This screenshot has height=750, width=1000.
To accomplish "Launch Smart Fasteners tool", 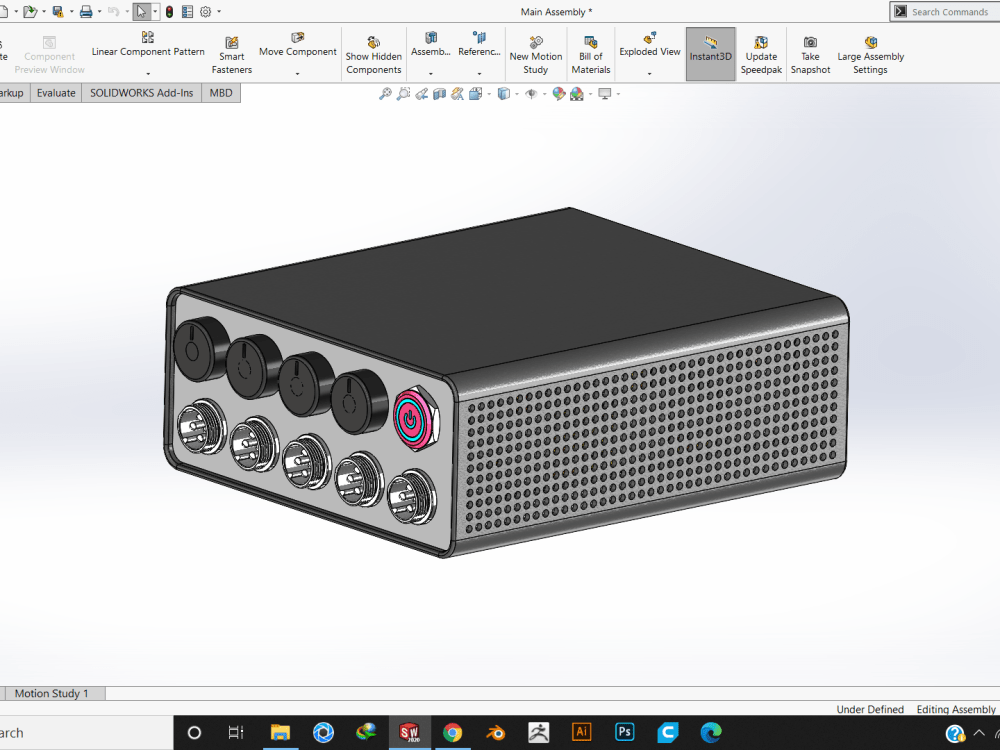I will coord(232,55).
